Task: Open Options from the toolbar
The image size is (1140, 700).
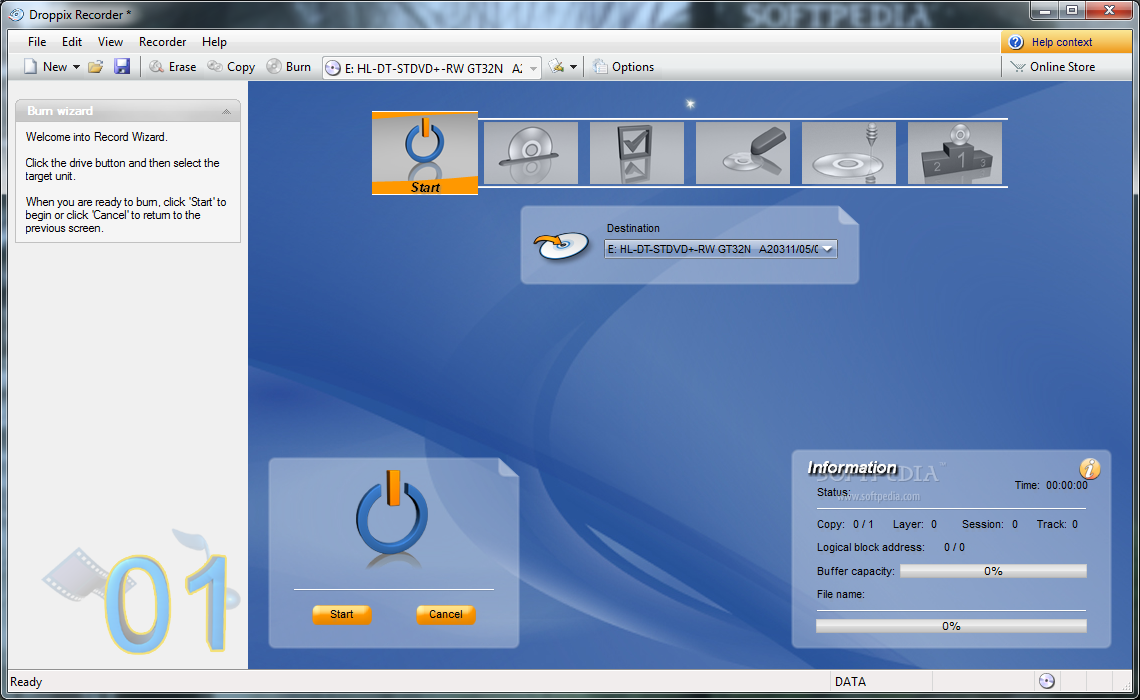Action: [623, 67]
